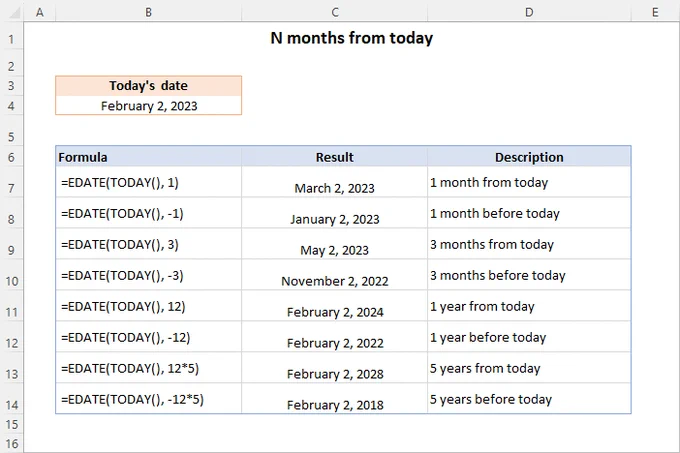Select formula cell '=EDATE(TODAY(), -3)'
The width and height of the screenshot is (680, 453).
(x=148, y=275)
